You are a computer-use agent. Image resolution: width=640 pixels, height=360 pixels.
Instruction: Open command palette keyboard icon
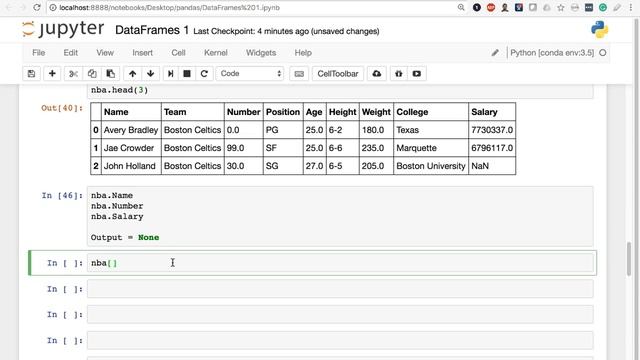[x=299, y=74]
